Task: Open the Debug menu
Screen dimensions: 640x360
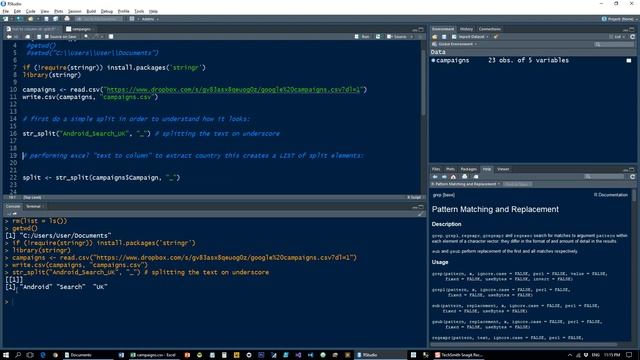Action: click(x=107, y=11)
